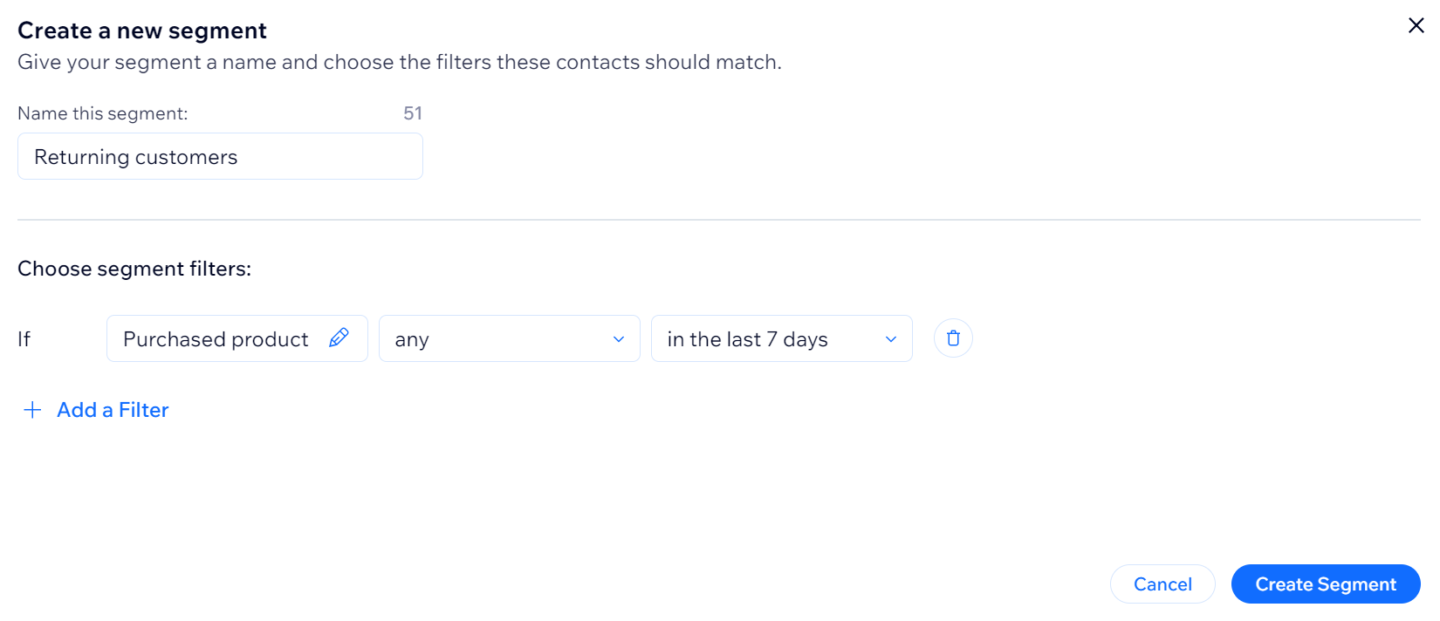Click the pencil edit icon on Purchased product

(339, 338)
